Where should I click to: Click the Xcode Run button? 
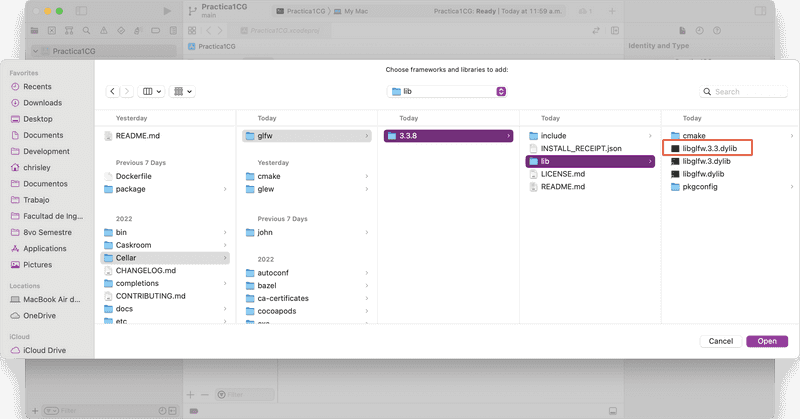tap(167, 11)
